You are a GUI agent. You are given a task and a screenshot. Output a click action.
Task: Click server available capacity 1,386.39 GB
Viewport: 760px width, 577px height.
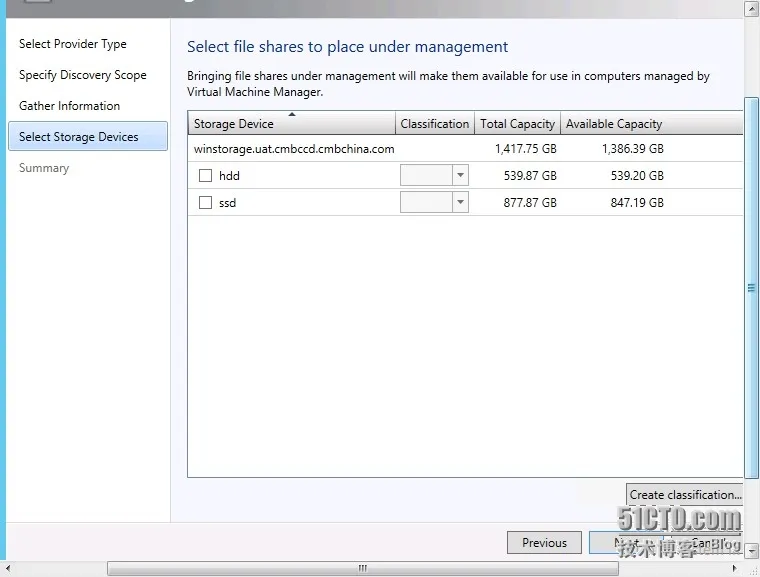click(633, 148)
